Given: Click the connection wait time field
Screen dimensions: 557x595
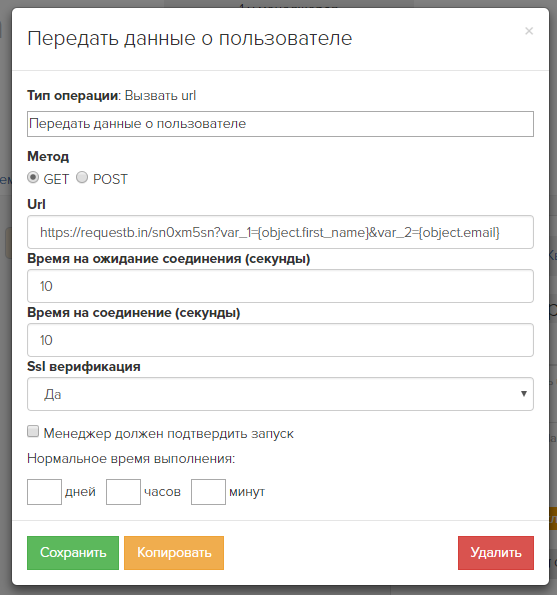Looking at the screenshot, I should [280, 286].
